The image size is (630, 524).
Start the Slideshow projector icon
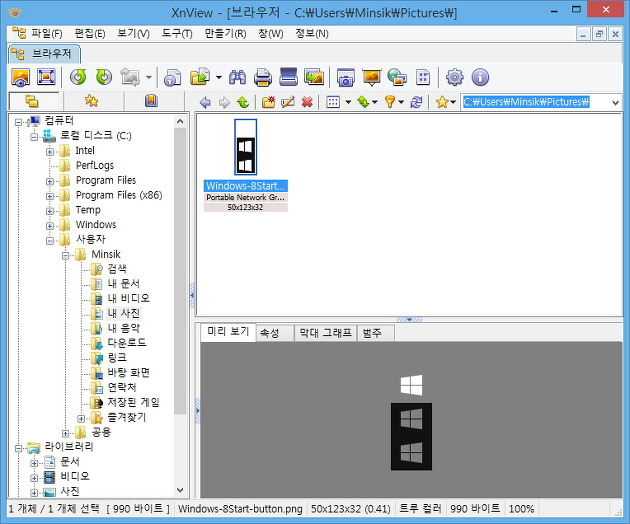[x=372, y=77]
